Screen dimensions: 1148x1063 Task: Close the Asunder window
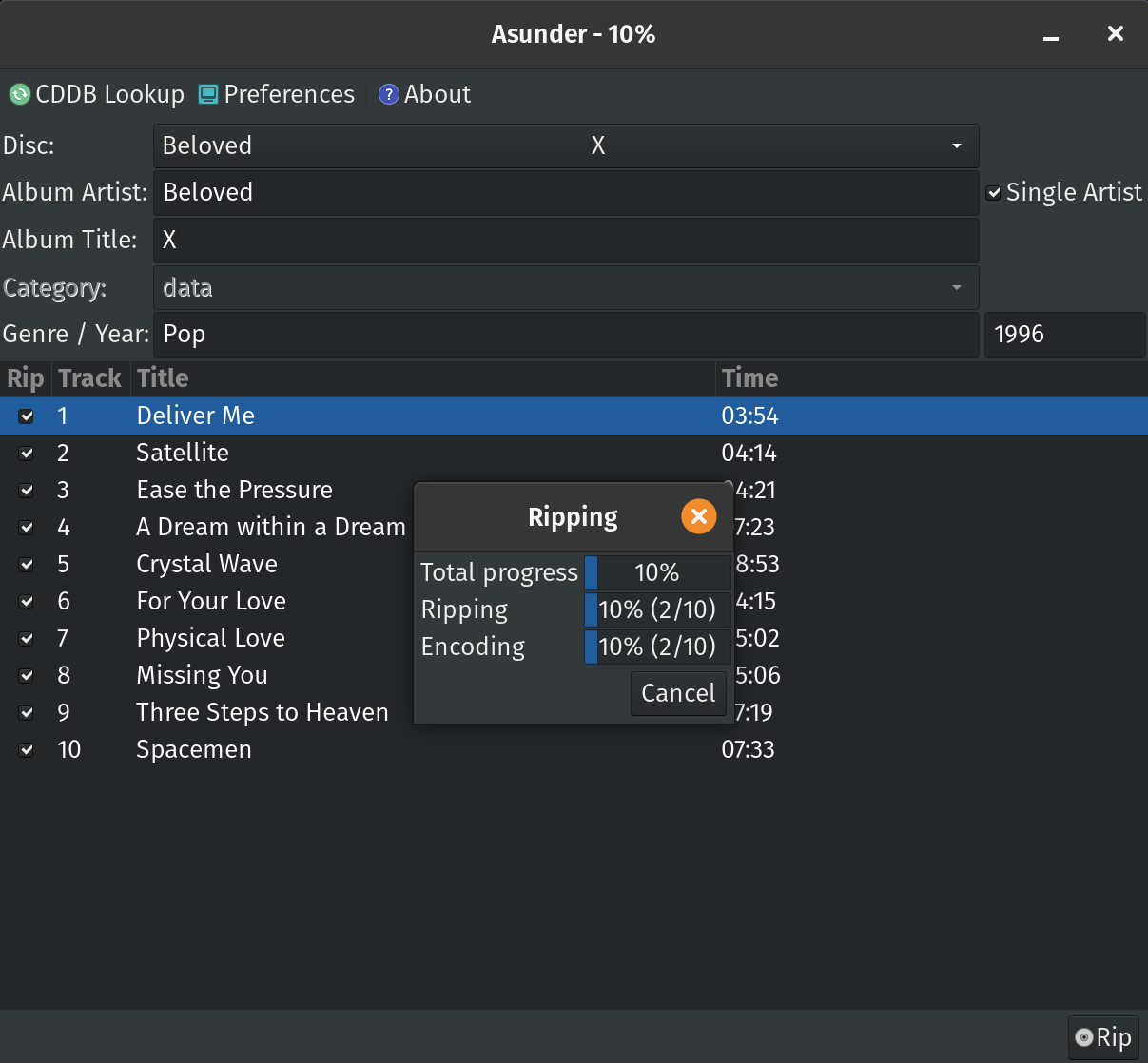[1116, 34]
